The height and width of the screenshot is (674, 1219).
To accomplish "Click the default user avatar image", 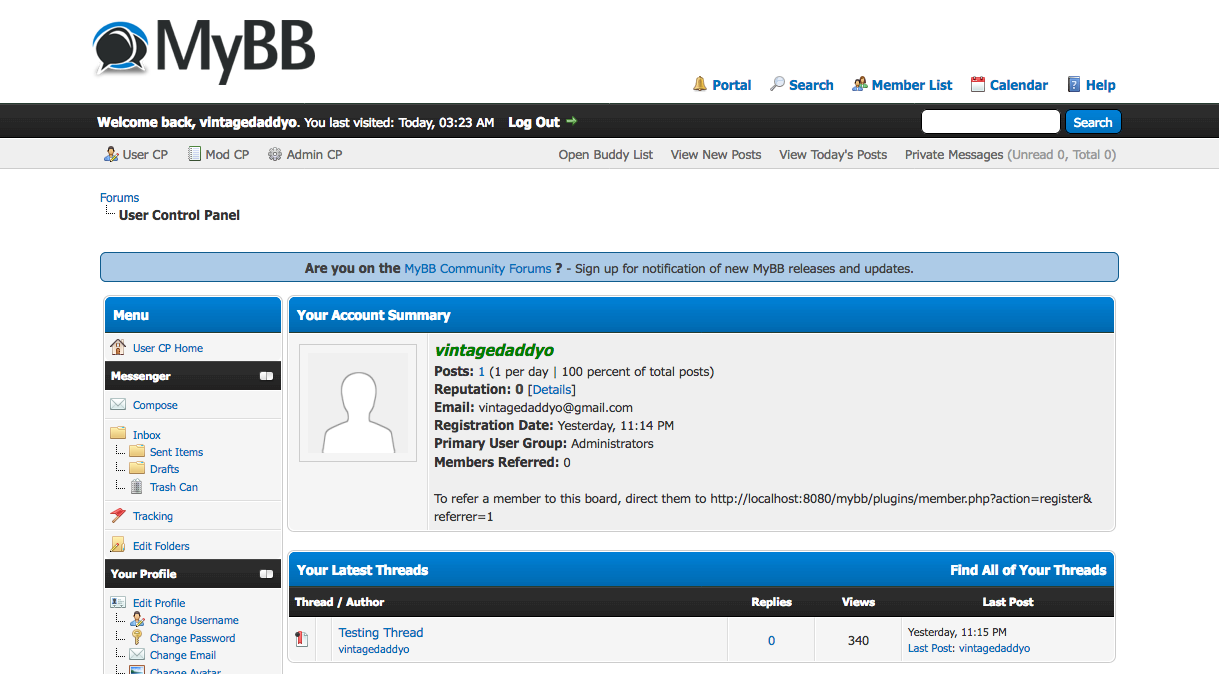I will (x=358, y=403).
